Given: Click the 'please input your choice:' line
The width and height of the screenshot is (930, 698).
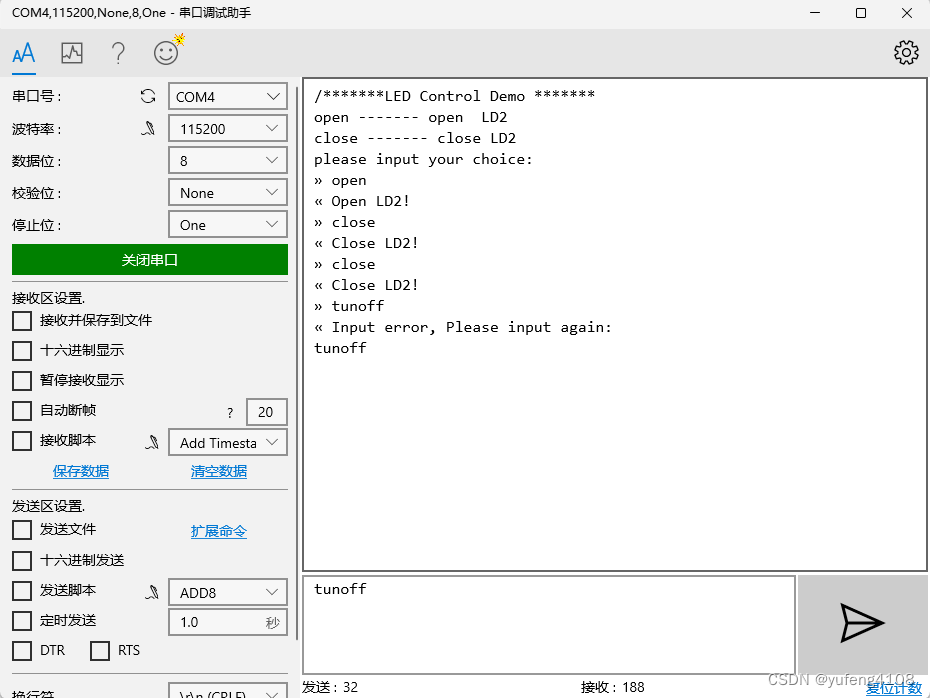Looking at the screenshot, I should (x=423, y=160).
